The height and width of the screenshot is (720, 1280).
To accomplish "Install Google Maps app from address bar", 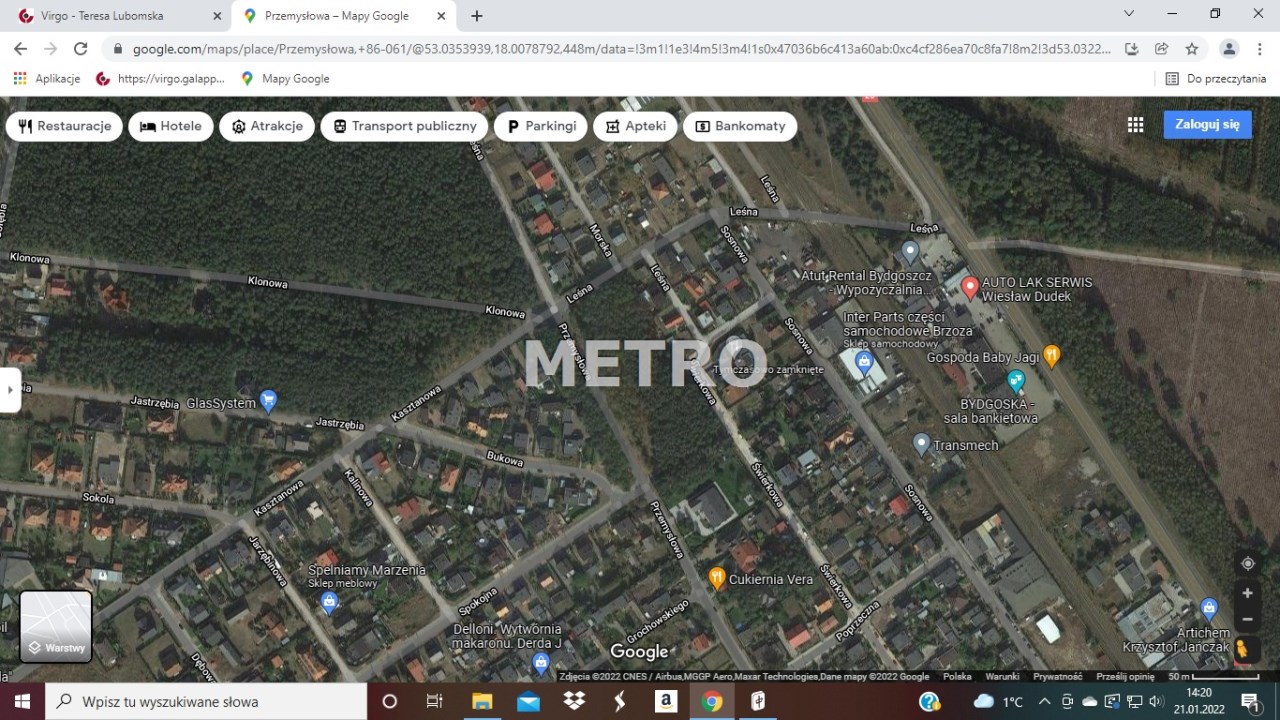I will 1132,48.
